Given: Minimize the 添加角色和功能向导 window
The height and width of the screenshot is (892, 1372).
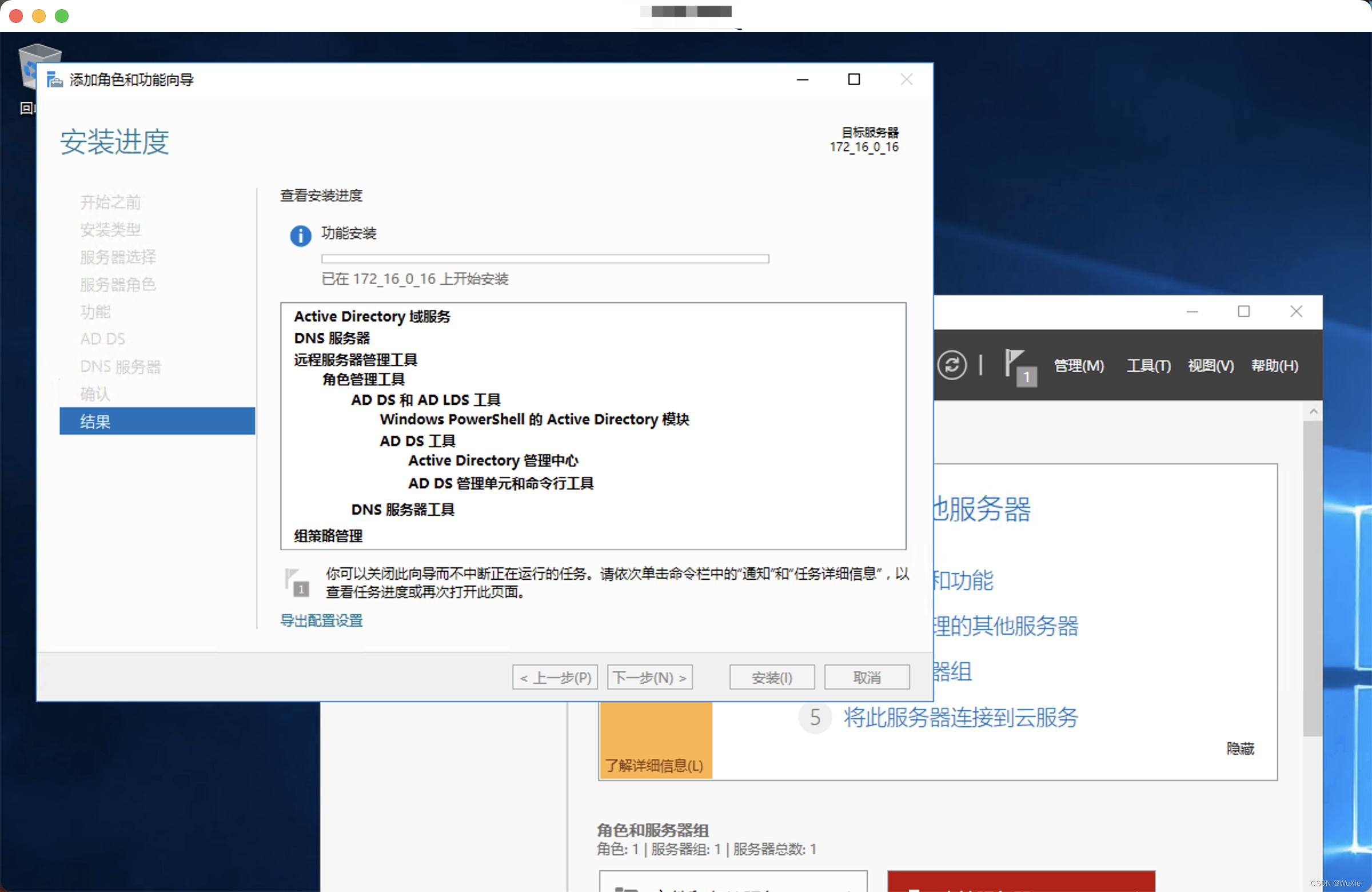Looking at the screenshot, I should (x=803, y=79).
